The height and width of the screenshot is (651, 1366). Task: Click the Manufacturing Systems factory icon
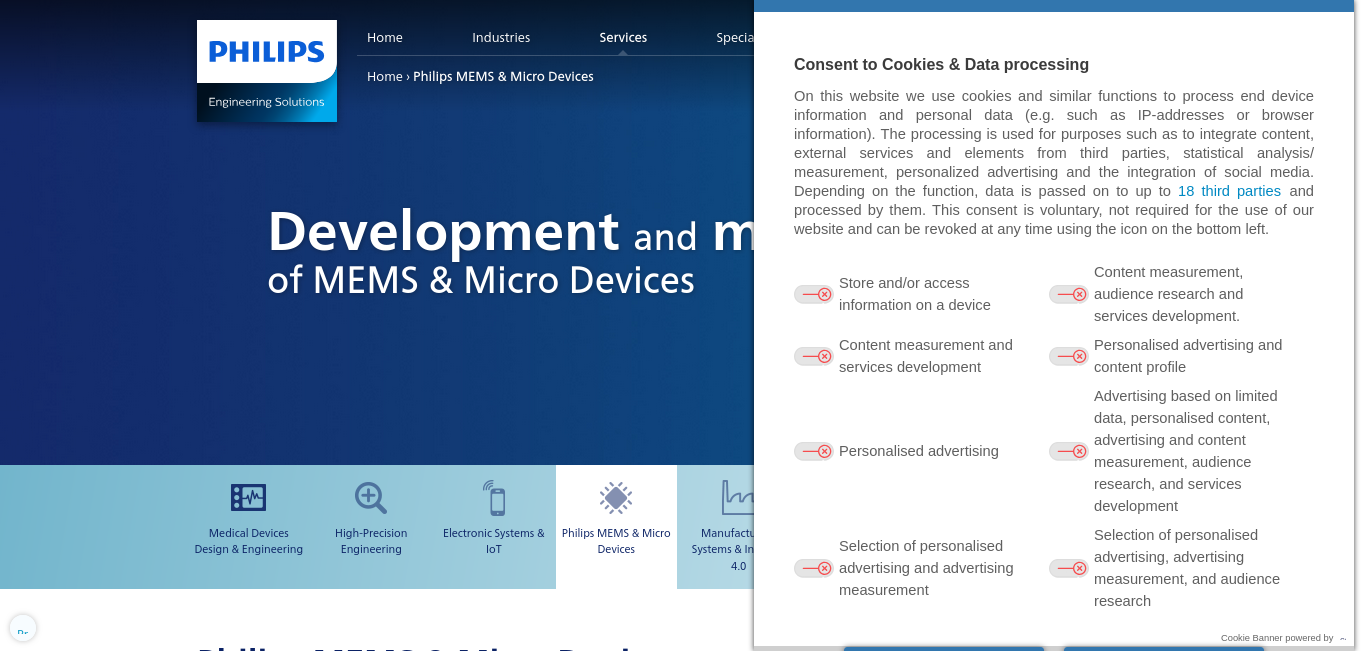point(738,497)
